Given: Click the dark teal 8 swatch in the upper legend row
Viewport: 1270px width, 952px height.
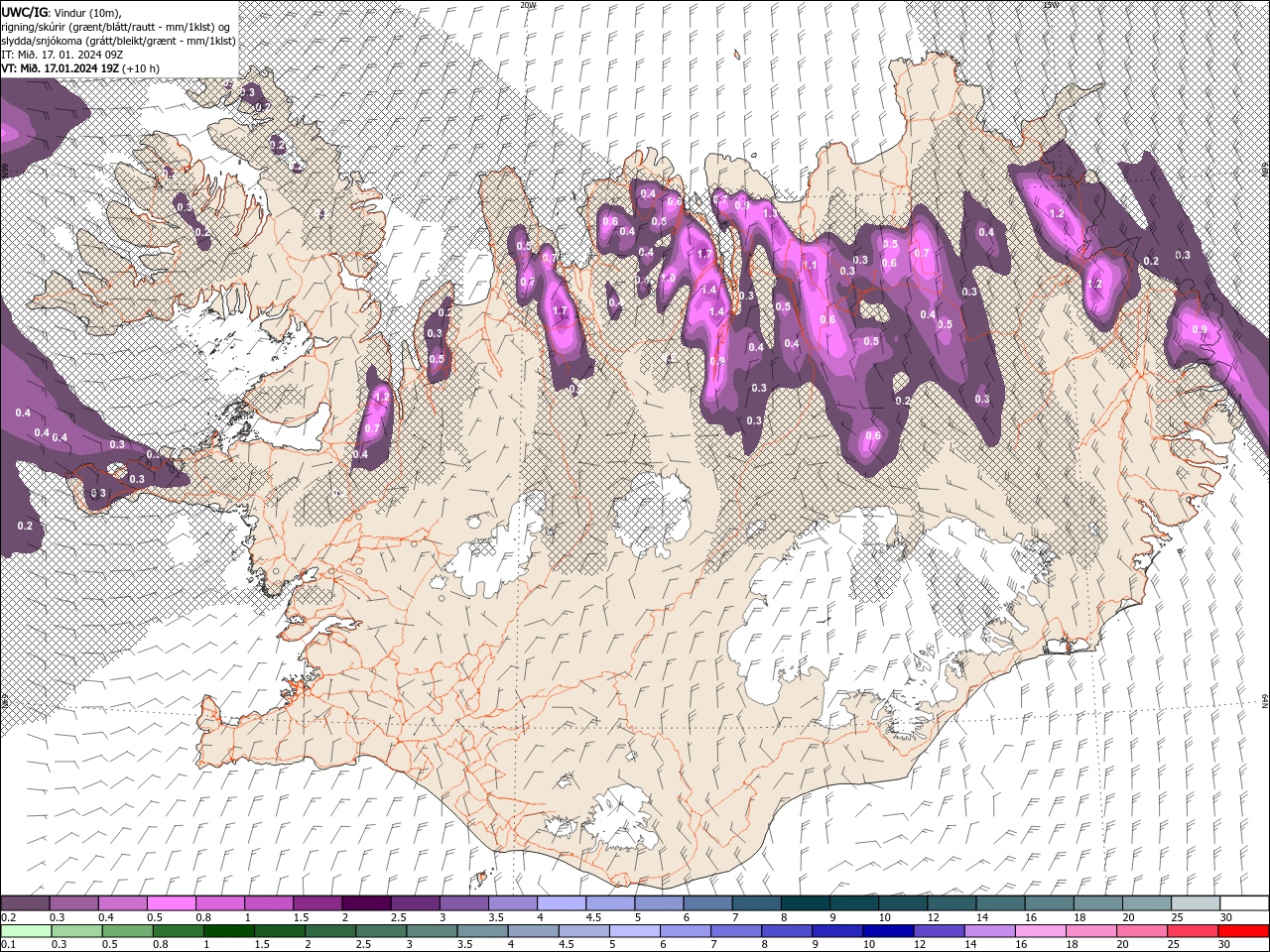Looking at the screenshot, I should 806,903.
